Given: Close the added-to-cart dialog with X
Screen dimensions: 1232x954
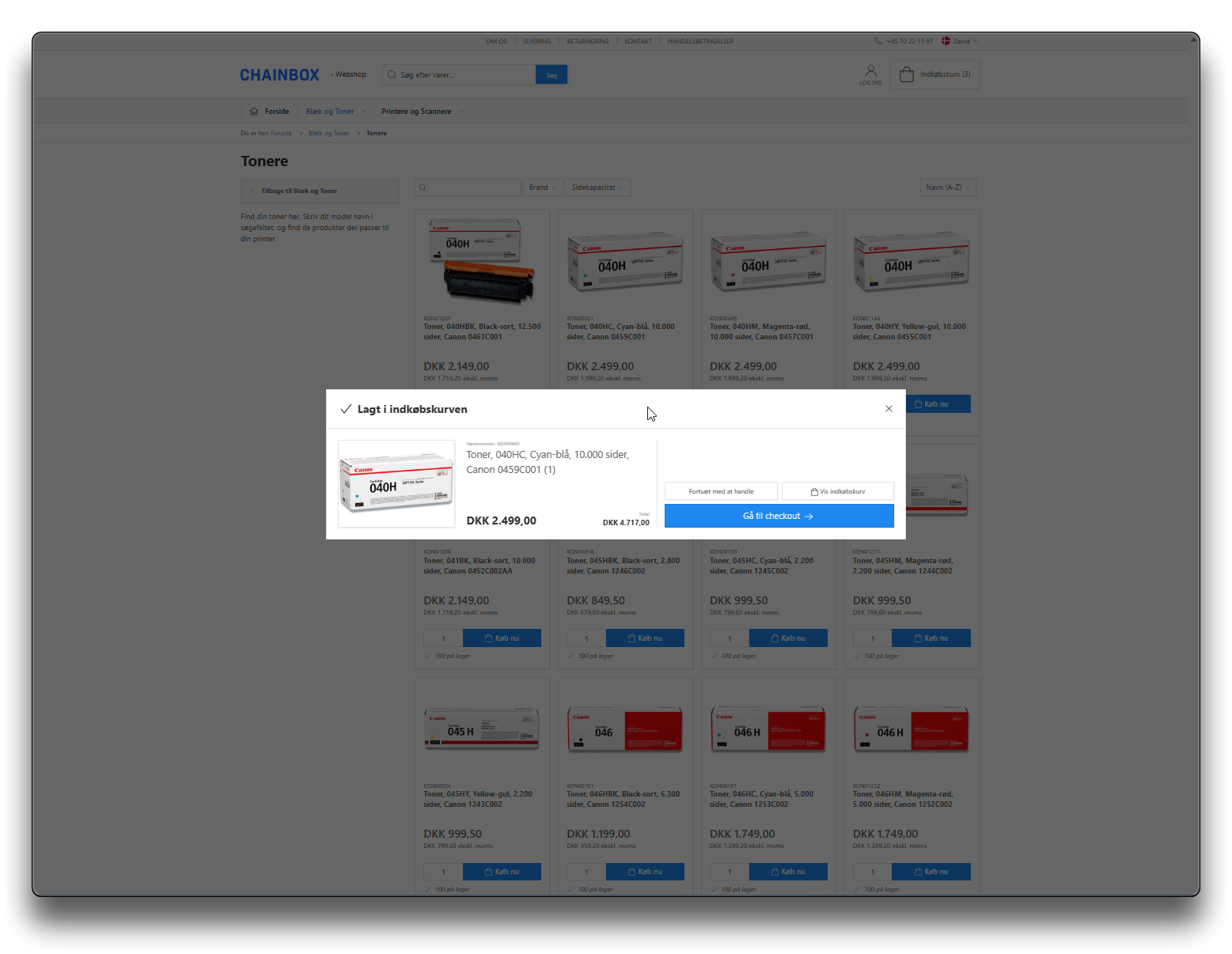Looking at the screenshot, I should click(889, 409).
